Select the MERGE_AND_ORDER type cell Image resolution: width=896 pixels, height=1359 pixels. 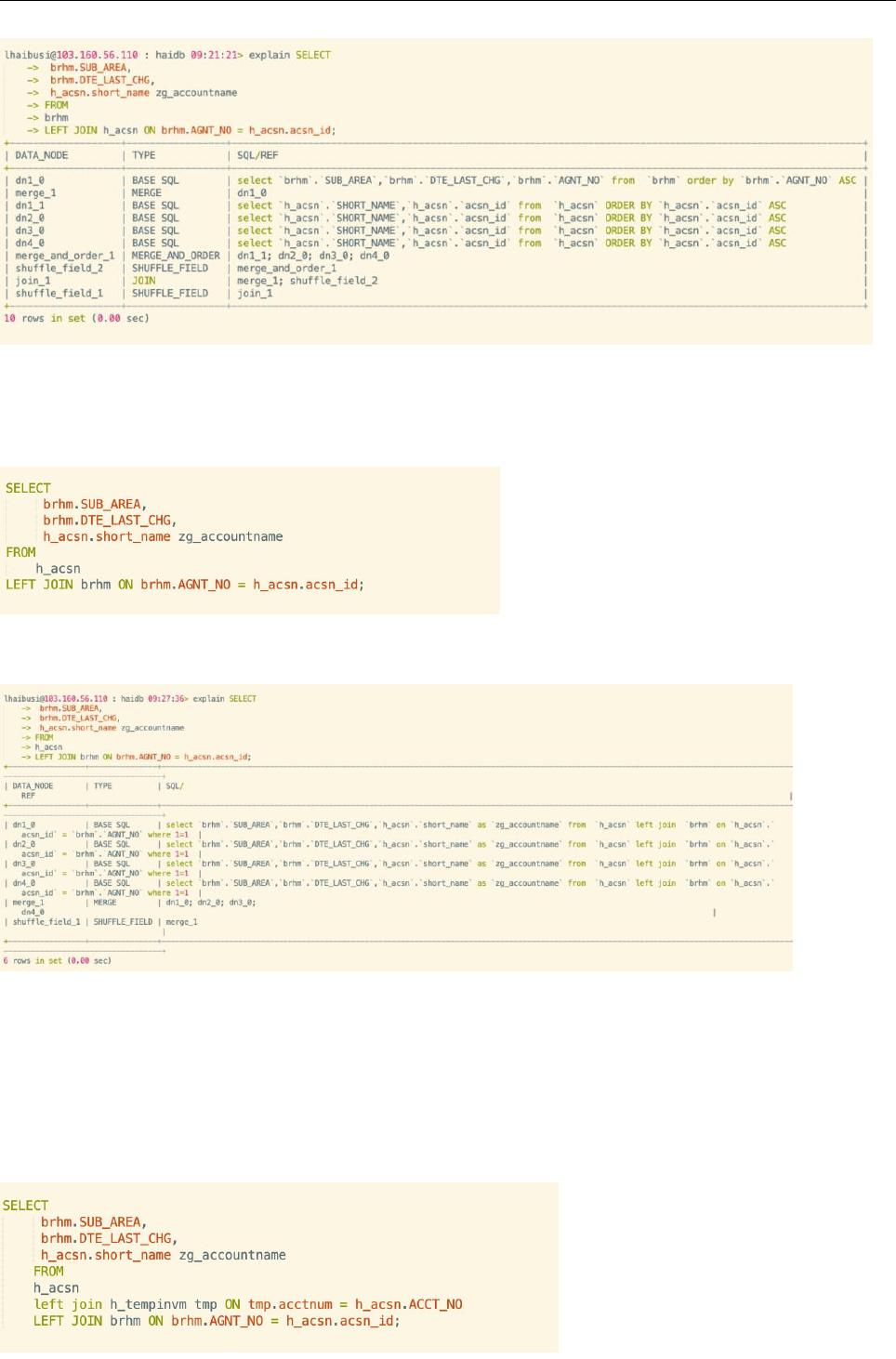(x=176, y=256)
